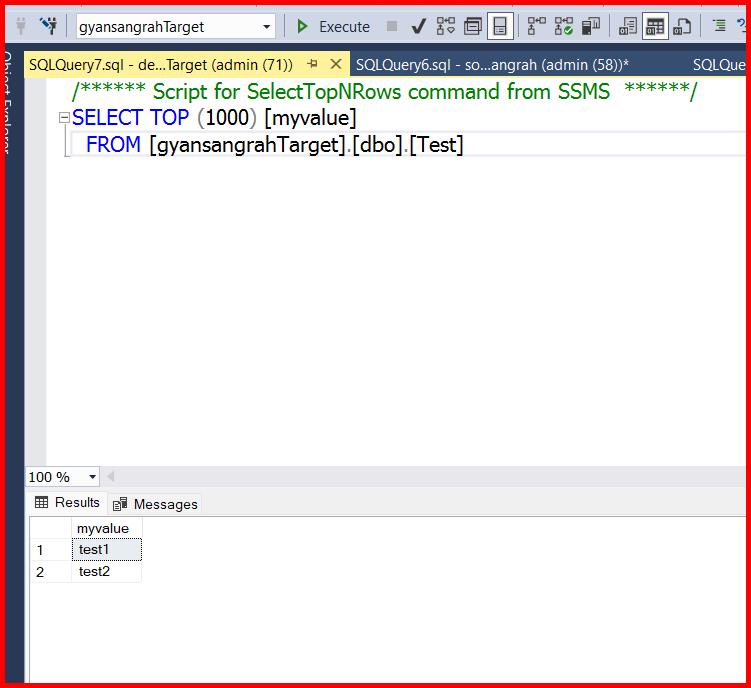Image resolution: width=751 pixels, height=688 pixels.
Task: Click the Connect plug icon
Action: click(x=21, y=26)
